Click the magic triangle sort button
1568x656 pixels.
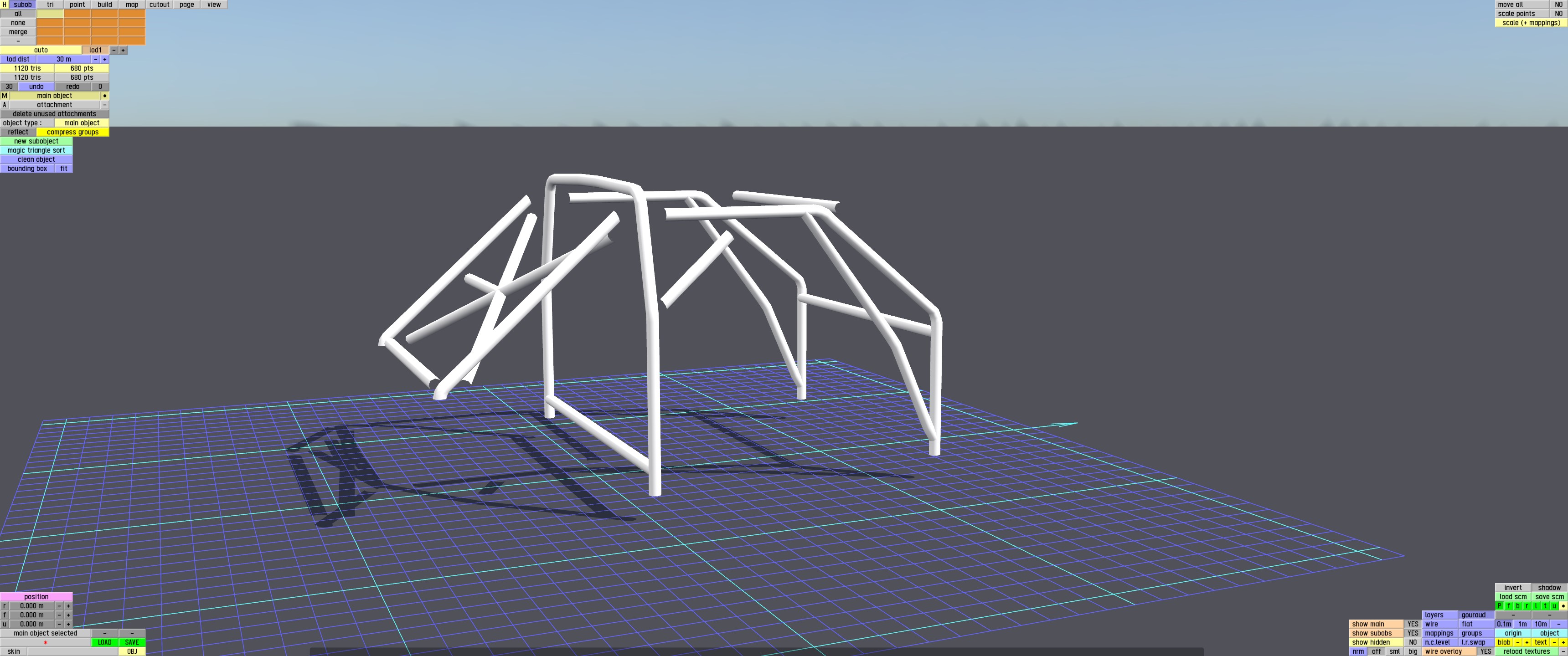point(36,150)
